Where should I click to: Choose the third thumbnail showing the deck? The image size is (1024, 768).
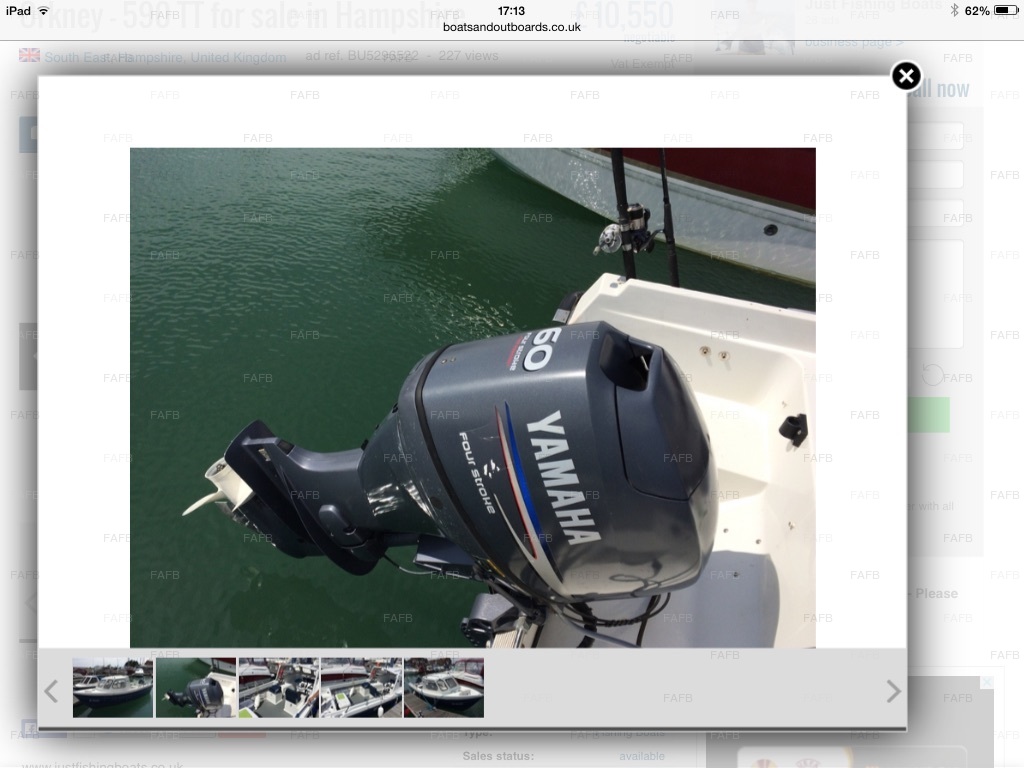279,688
